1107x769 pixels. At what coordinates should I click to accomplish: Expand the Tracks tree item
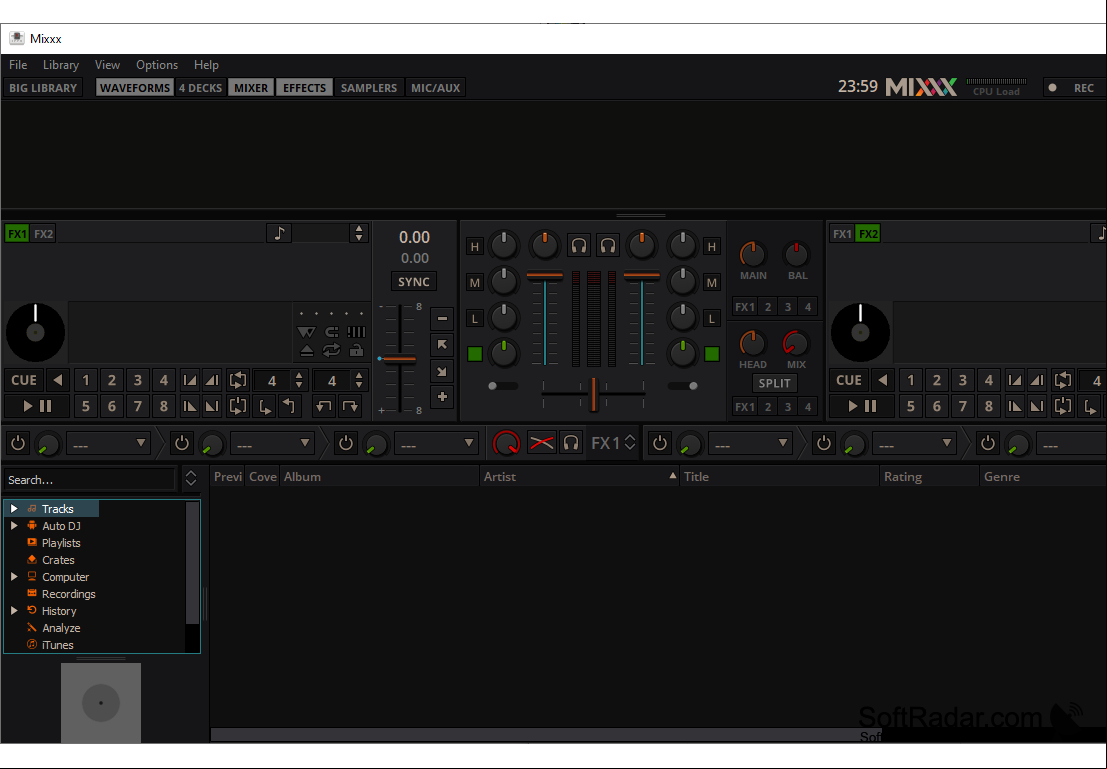tap(13, 508)
